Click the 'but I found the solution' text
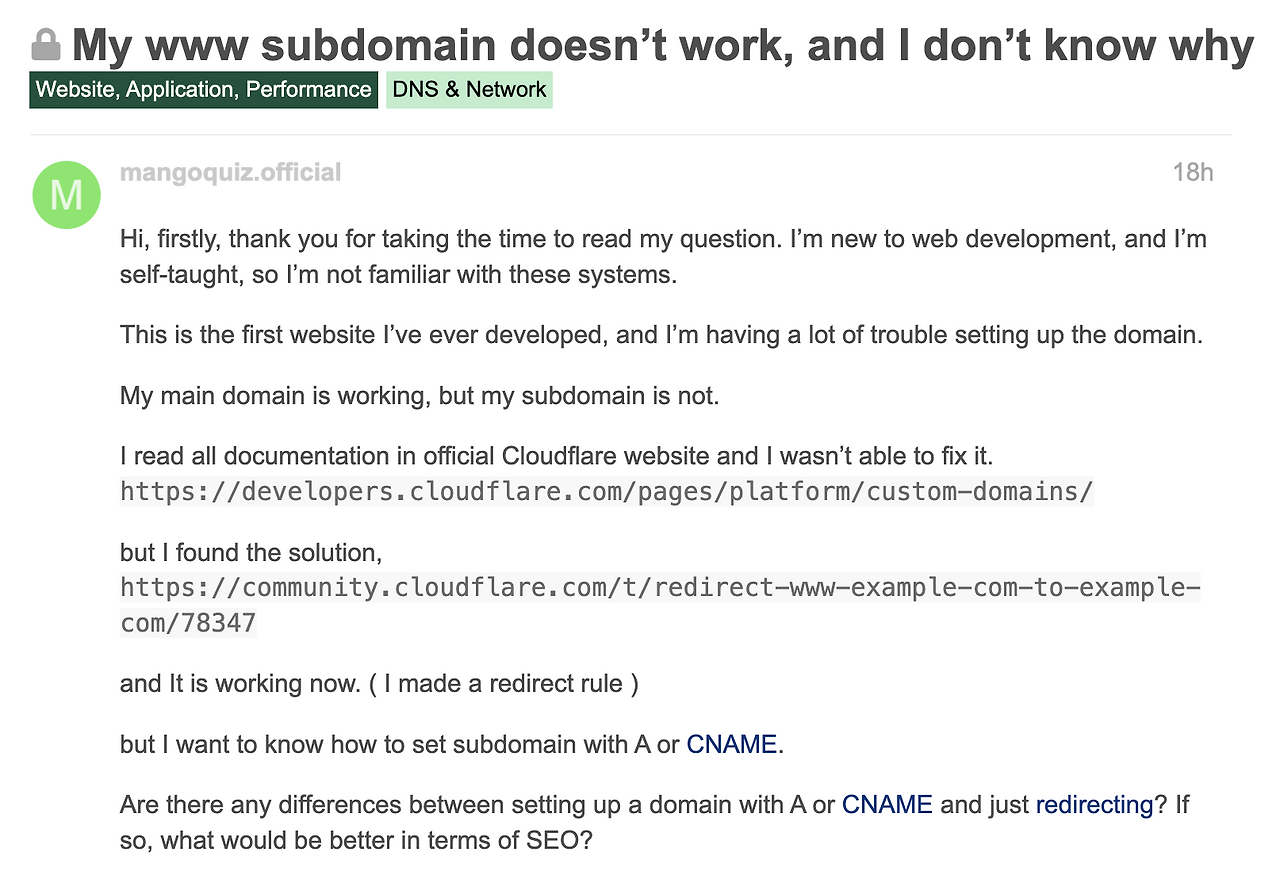1280x875 pixels. pos(251,552)
